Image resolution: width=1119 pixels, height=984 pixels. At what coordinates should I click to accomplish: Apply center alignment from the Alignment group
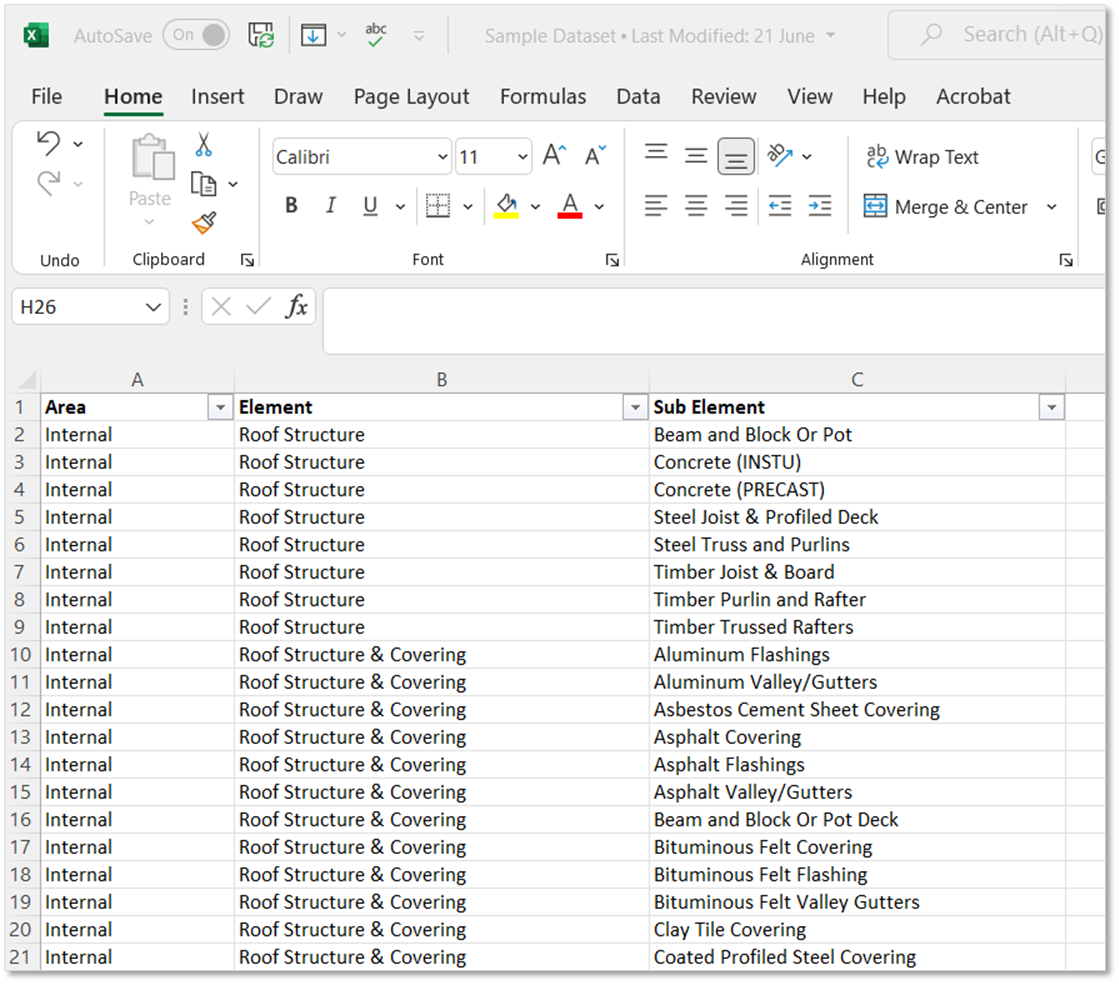click(696, 206)
